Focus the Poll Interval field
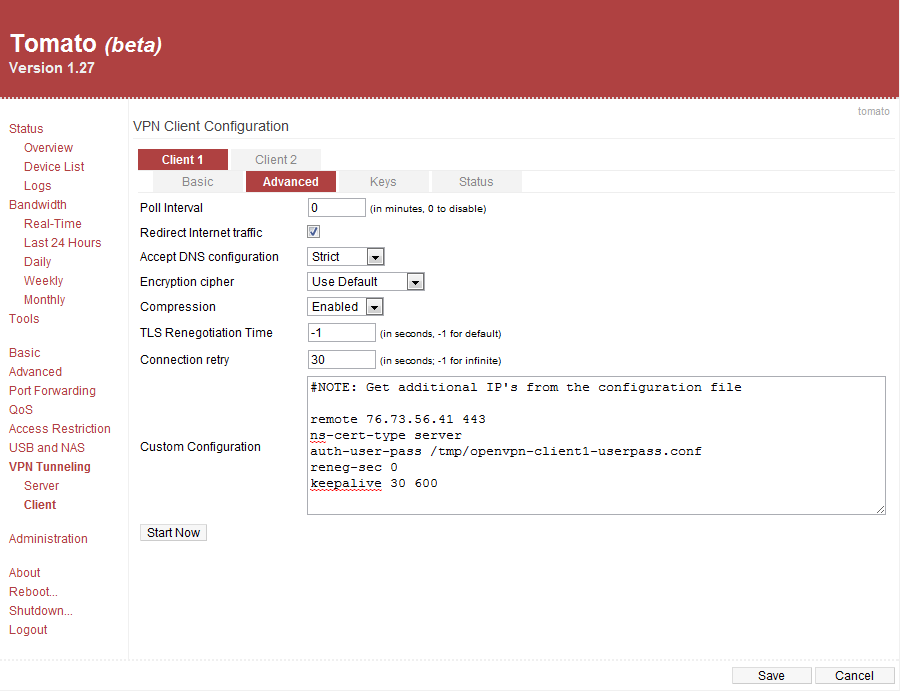900x691 pixels. tap(336, 208)
